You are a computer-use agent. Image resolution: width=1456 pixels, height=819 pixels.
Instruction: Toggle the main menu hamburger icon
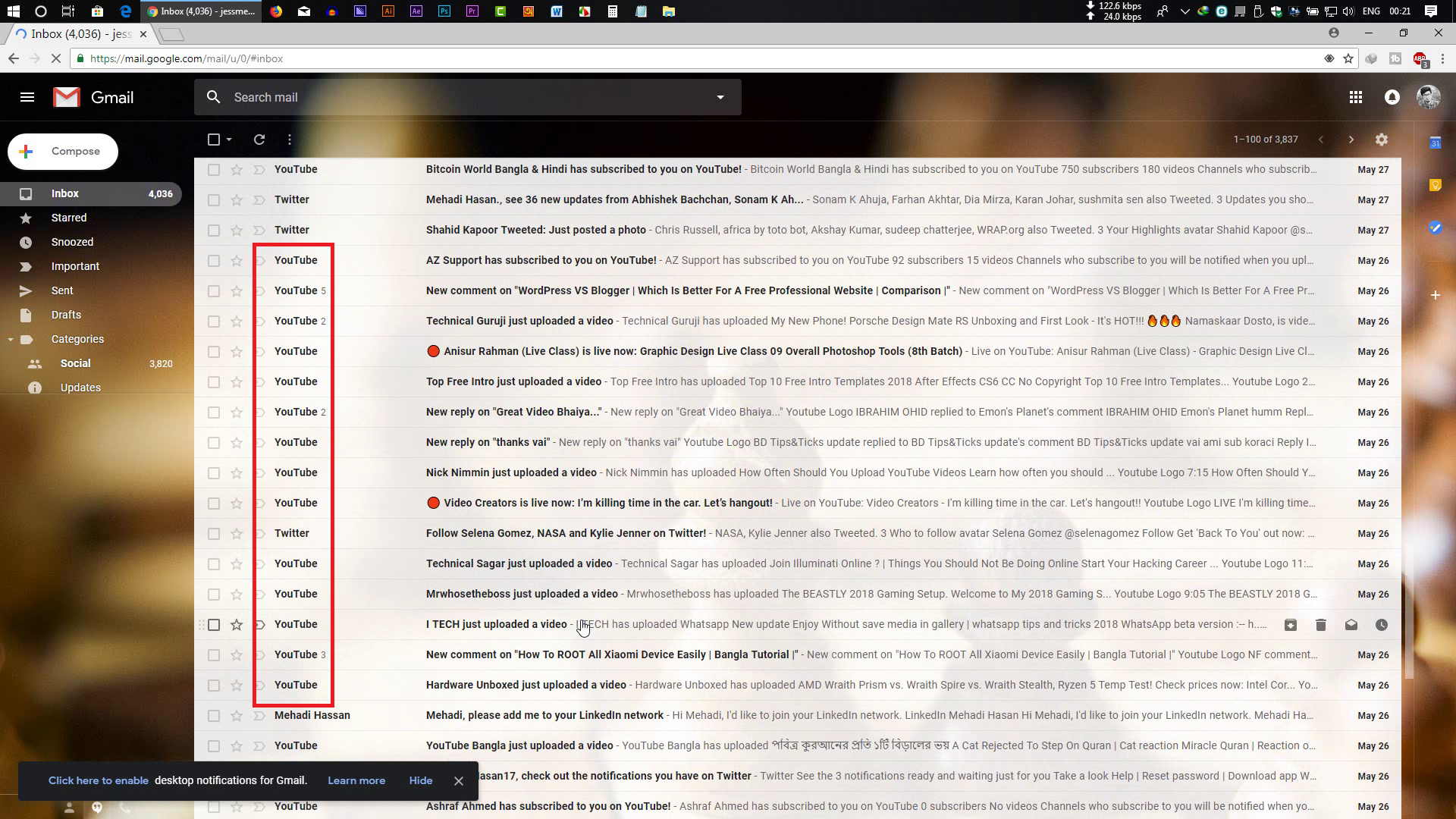[x=27, y=97]
